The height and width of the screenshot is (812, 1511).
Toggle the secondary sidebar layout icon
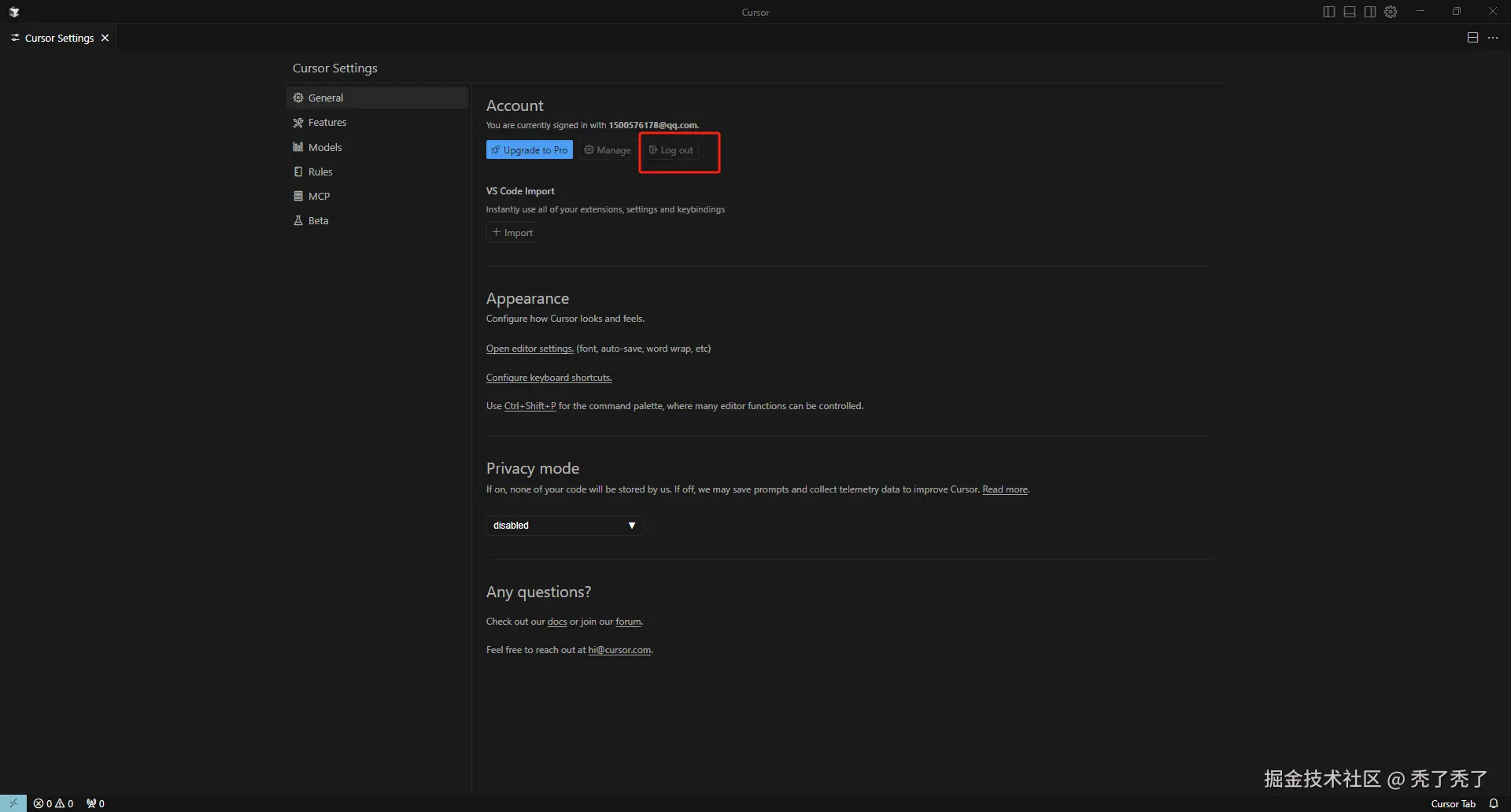(x=1370, y=12)
